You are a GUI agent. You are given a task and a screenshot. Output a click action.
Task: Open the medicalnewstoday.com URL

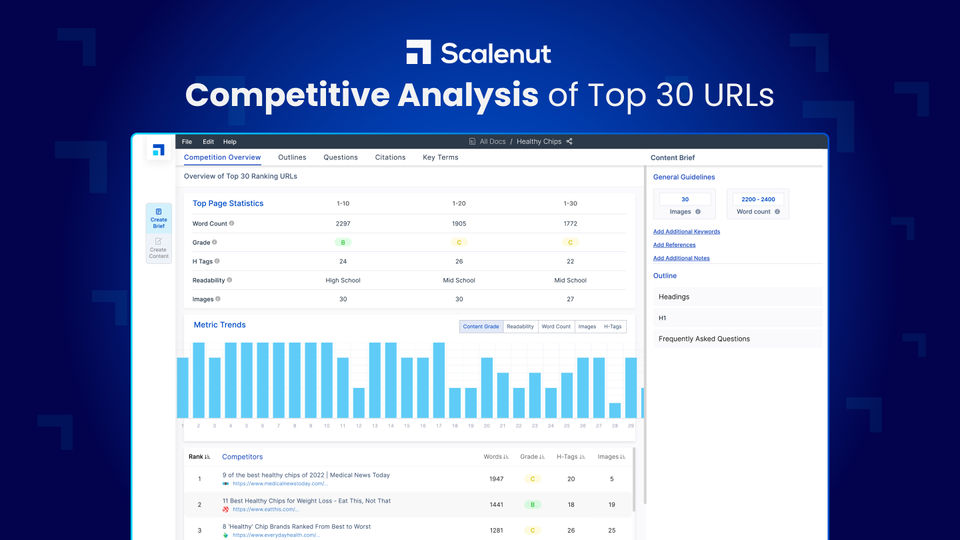pyautogui.click(x=280, y=484)
